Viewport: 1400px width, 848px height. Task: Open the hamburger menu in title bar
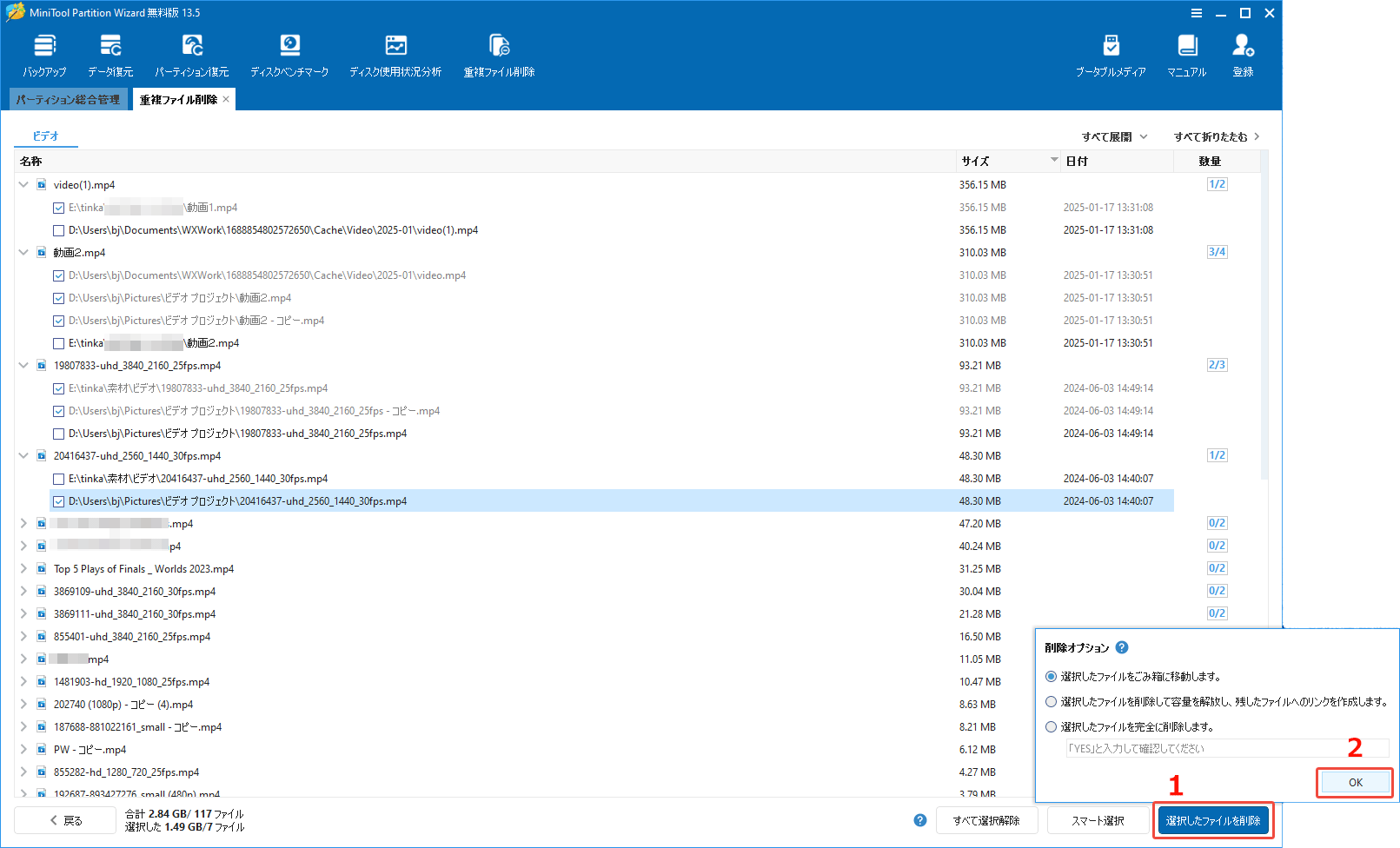click(x=1197, y=12)
